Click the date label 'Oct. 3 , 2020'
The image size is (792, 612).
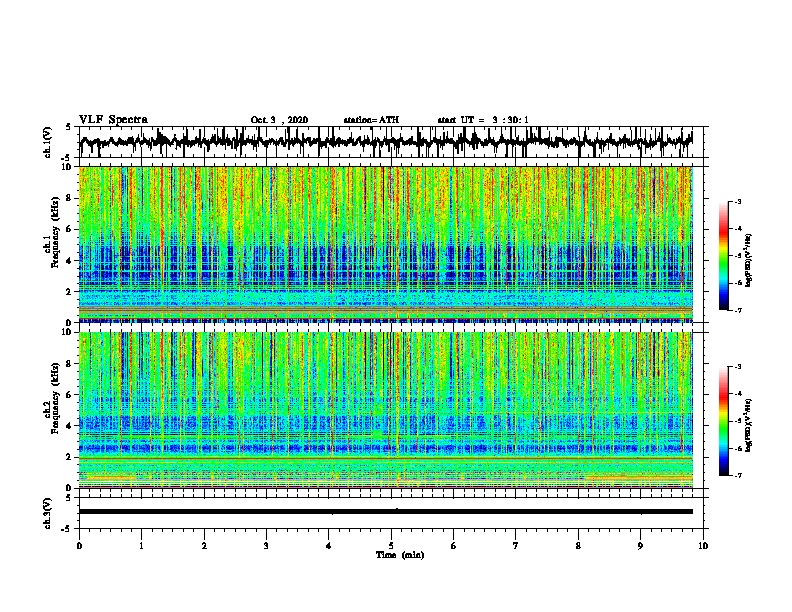click(279, 120)
